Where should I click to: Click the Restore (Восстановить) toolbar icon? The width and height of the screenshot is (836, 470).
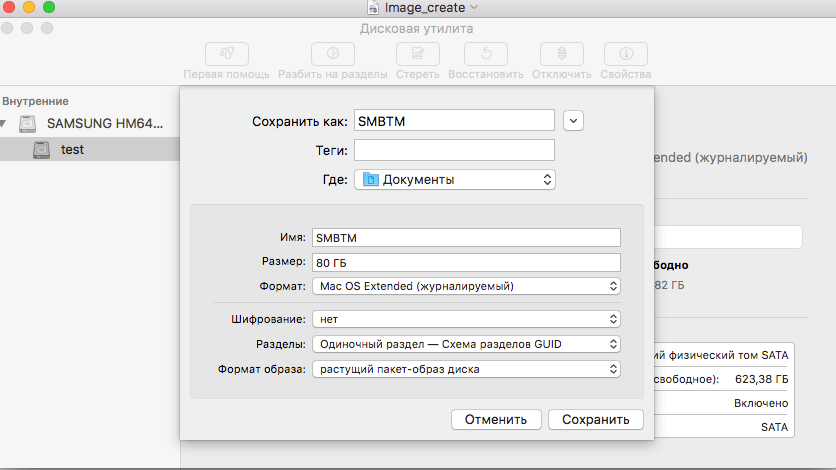pos(486,54)
